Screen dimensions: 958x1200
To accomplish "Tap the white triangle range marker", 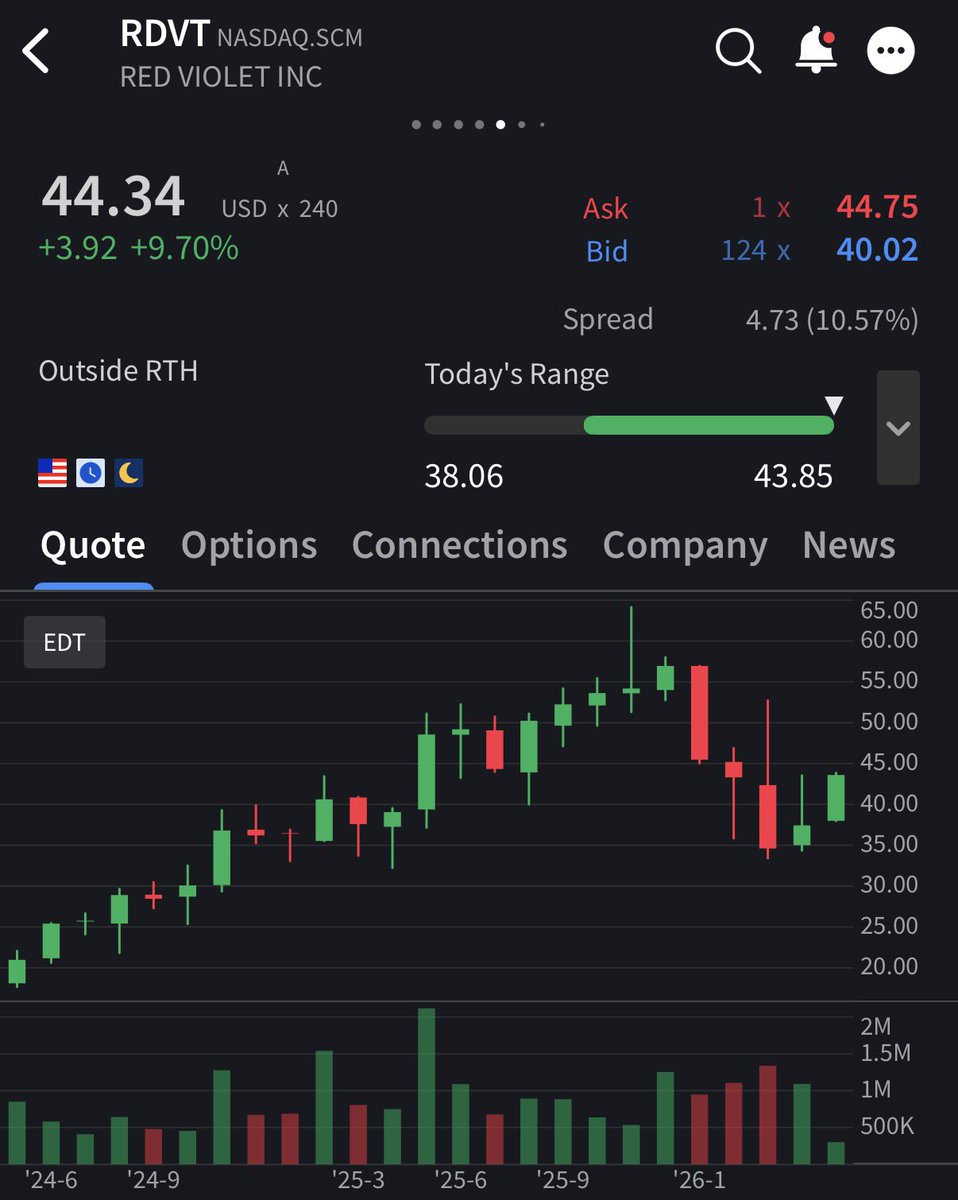I will point(833,404).
